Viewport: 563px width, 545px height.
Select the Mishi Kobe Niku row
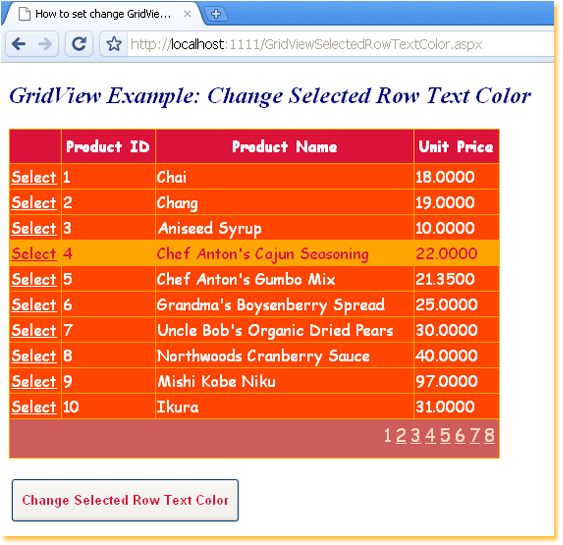click(x=34, y=381)
